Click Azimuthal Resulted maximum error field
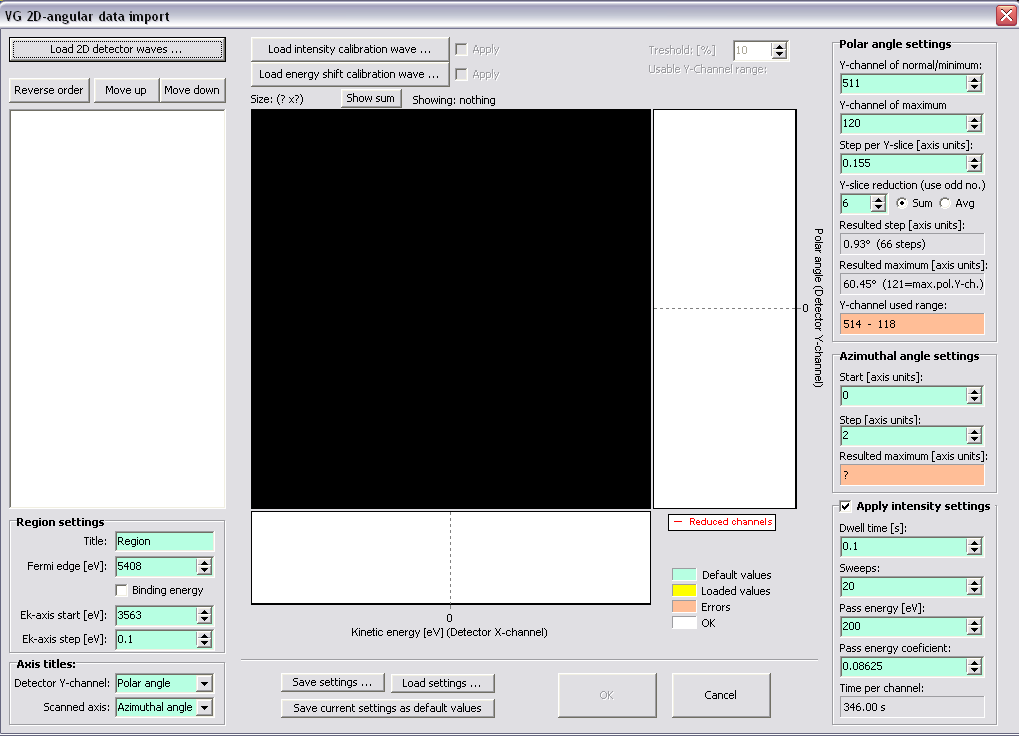 912,475
